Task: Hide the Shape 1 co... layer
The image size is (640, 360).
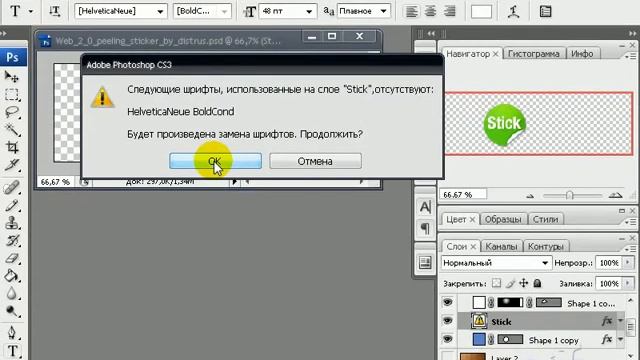Action: tap(448, 302)
